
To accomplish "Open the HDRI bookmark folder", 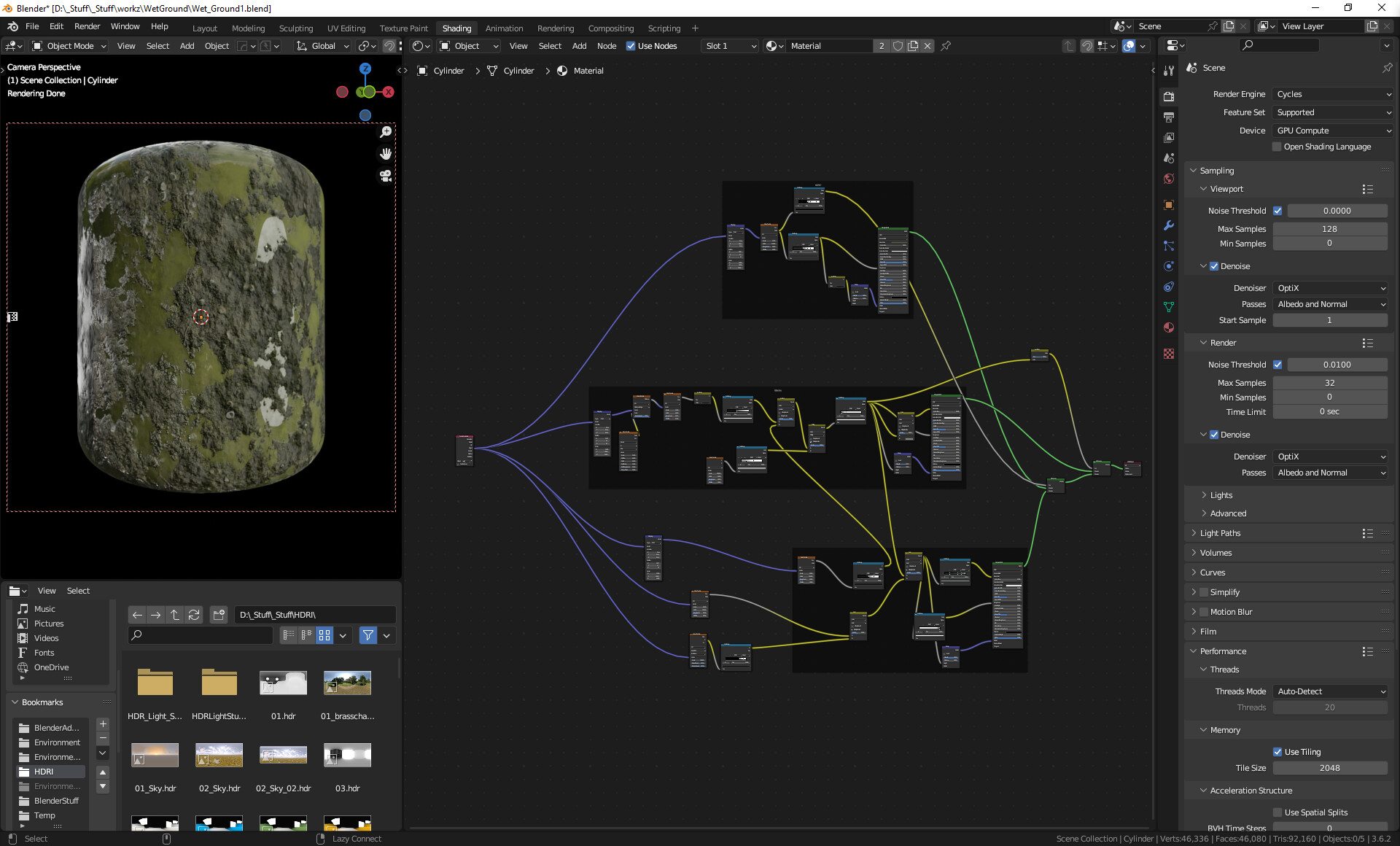I will tap(44, 772).
